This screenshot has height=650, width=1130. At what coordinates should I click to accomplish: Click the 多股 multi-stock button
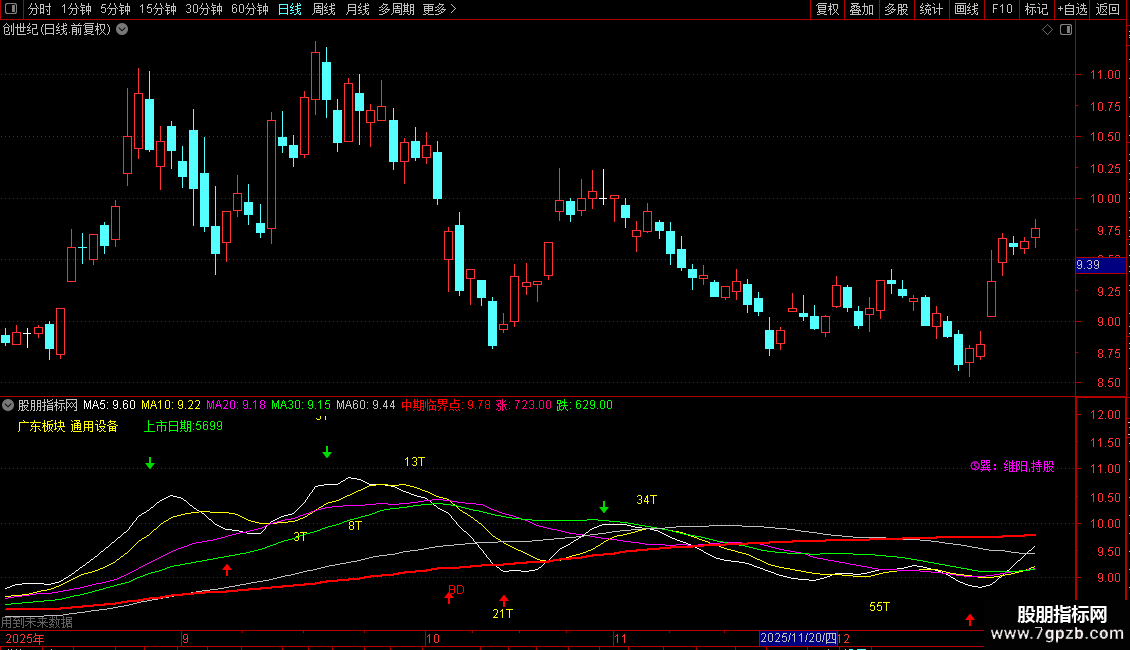(x=896, y=9)
